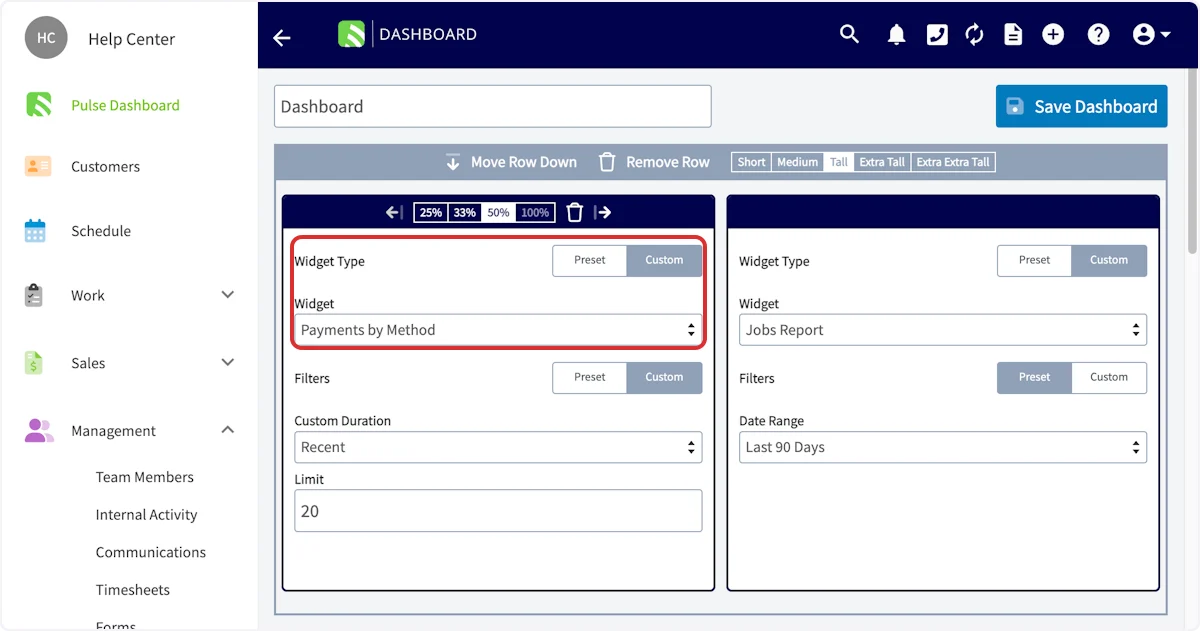
Task: Click the refresh sync icon
Action: pyautogui.click(x=975, y=35)
